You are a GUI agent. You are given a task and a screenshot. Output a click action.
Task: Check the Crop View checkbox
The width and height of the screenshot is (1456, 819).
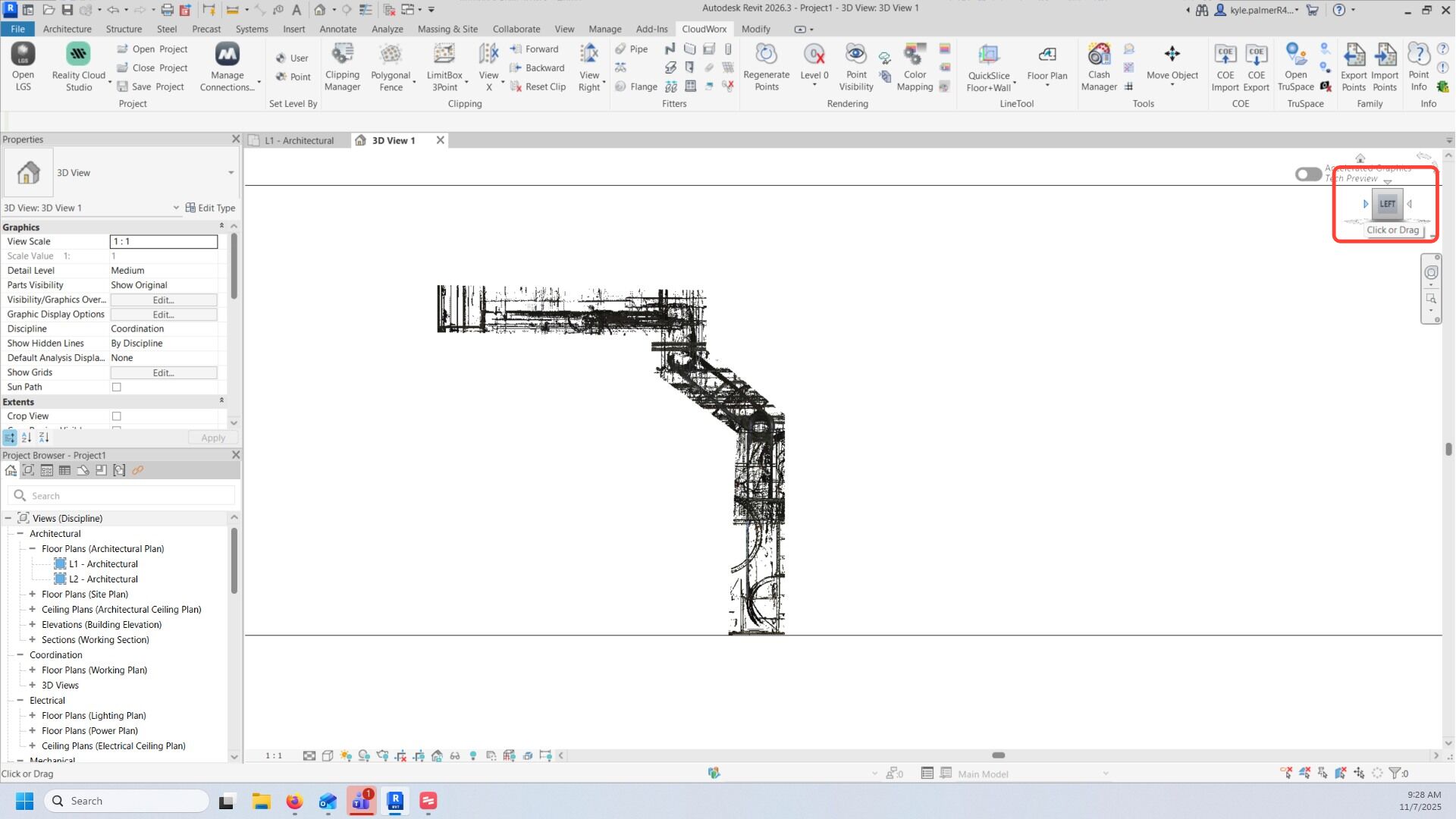[117, 416]
